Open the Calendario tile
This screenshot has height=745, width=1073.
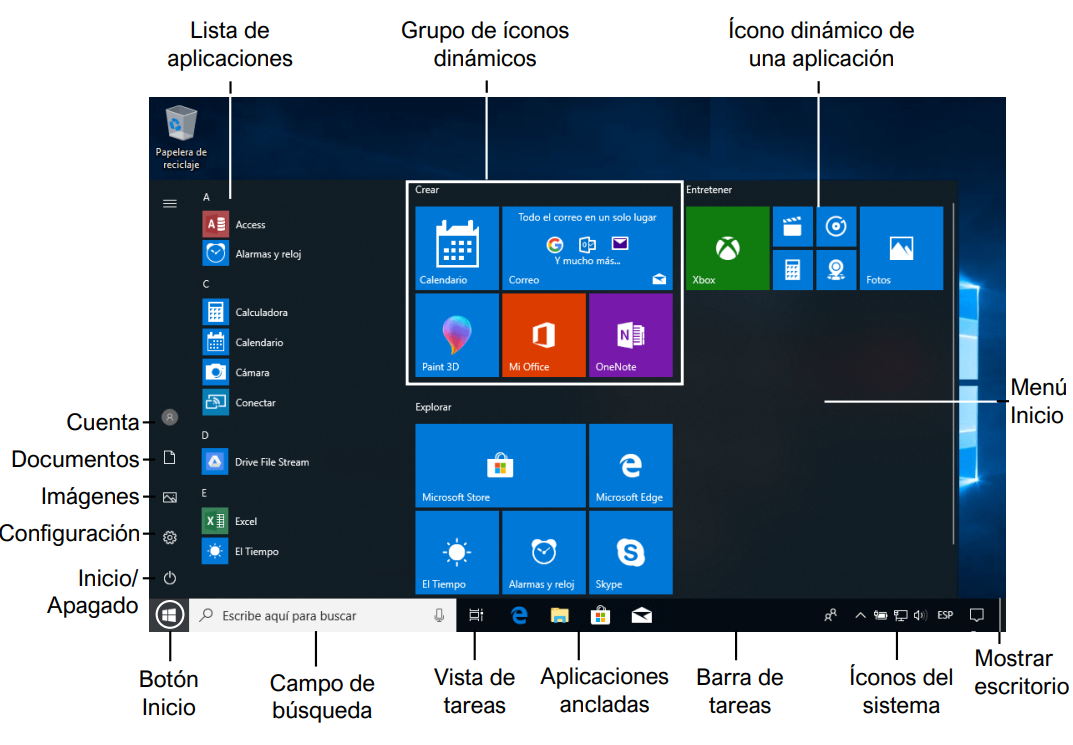pyautogui.click(x=456, y=247)
